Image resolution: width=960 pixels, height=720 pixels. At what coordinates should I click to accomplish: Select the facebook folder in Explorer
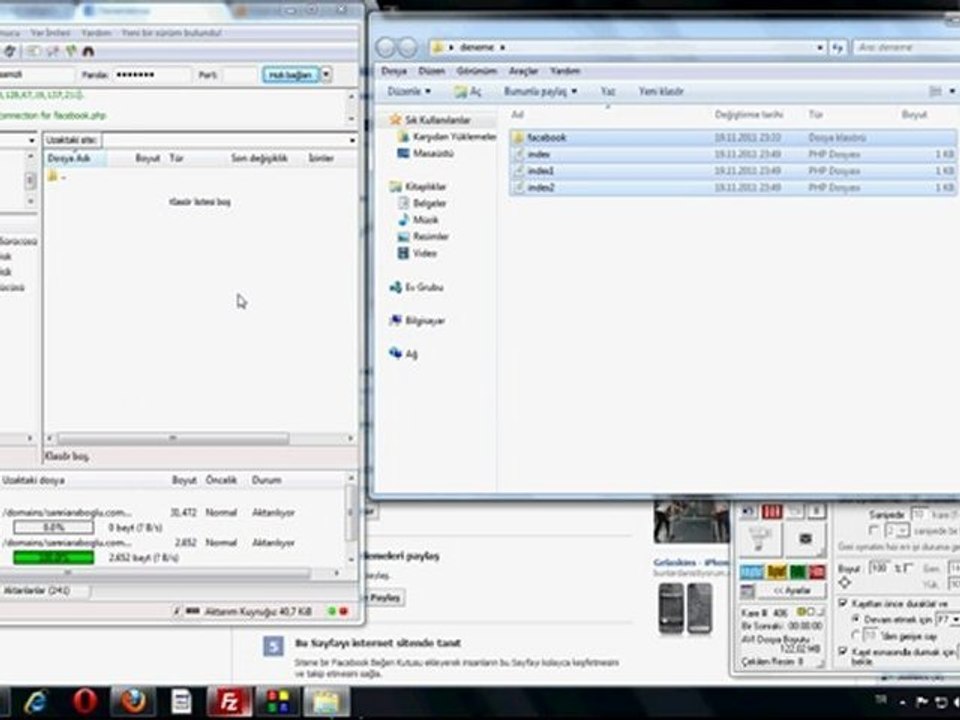732,138
